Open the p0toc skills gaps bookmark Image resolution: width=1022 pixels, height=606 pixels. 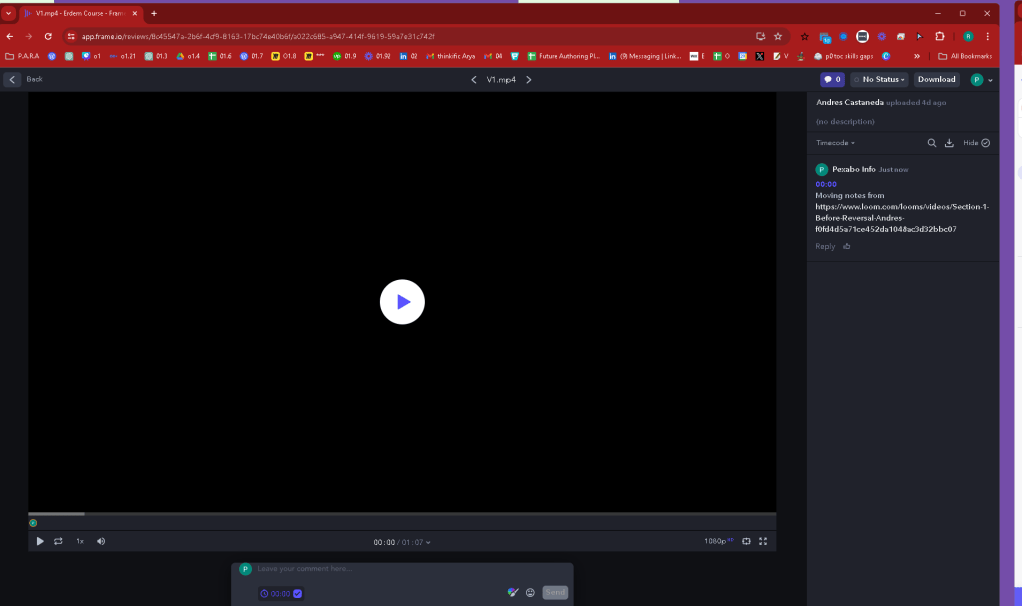(843, 56)
